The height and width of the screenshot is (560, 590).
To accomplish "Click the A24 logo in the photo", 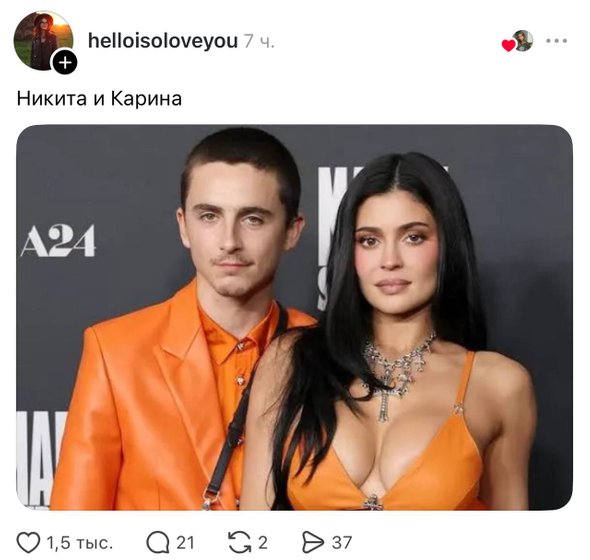I will (58, 241).
